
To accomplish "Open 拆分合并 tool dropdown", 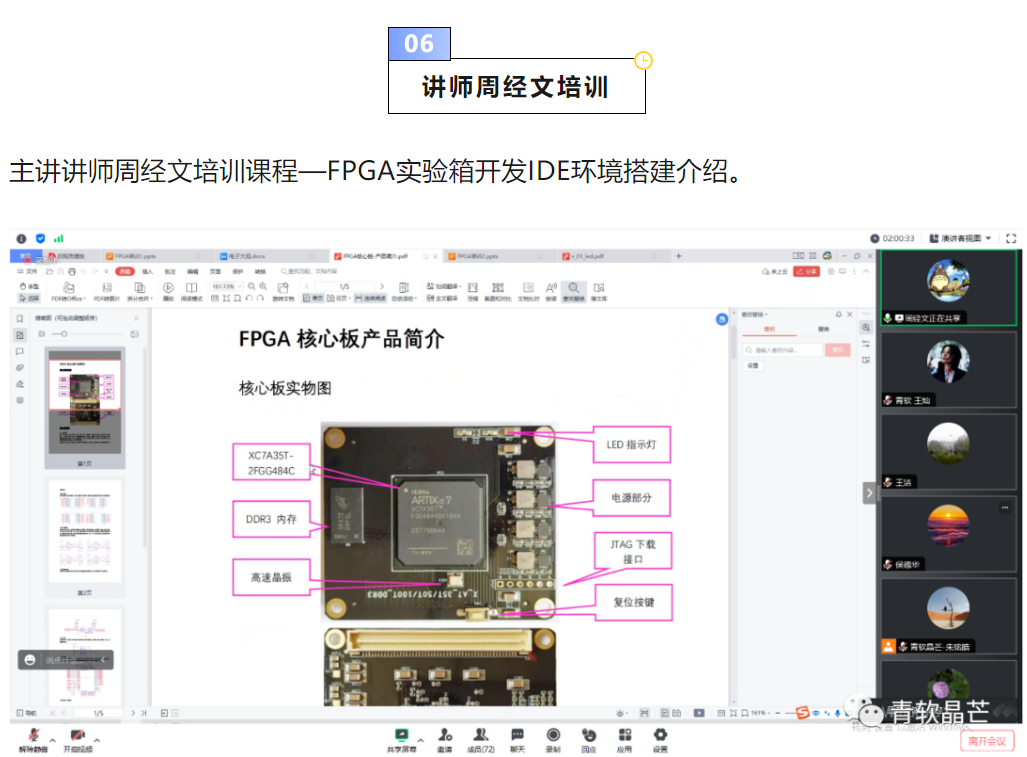I will point(140,292).
